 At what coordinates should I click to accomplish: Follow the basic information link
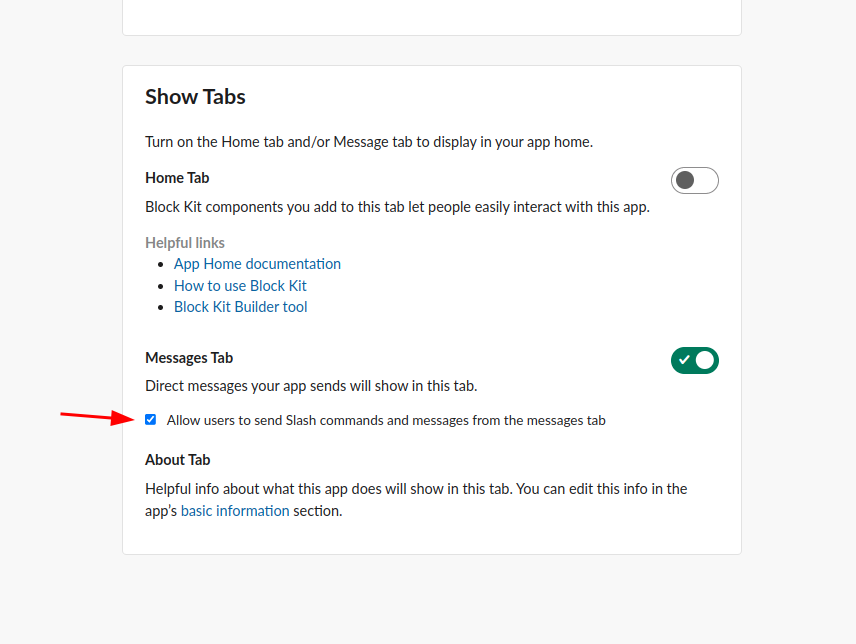[x=235, y=511]
